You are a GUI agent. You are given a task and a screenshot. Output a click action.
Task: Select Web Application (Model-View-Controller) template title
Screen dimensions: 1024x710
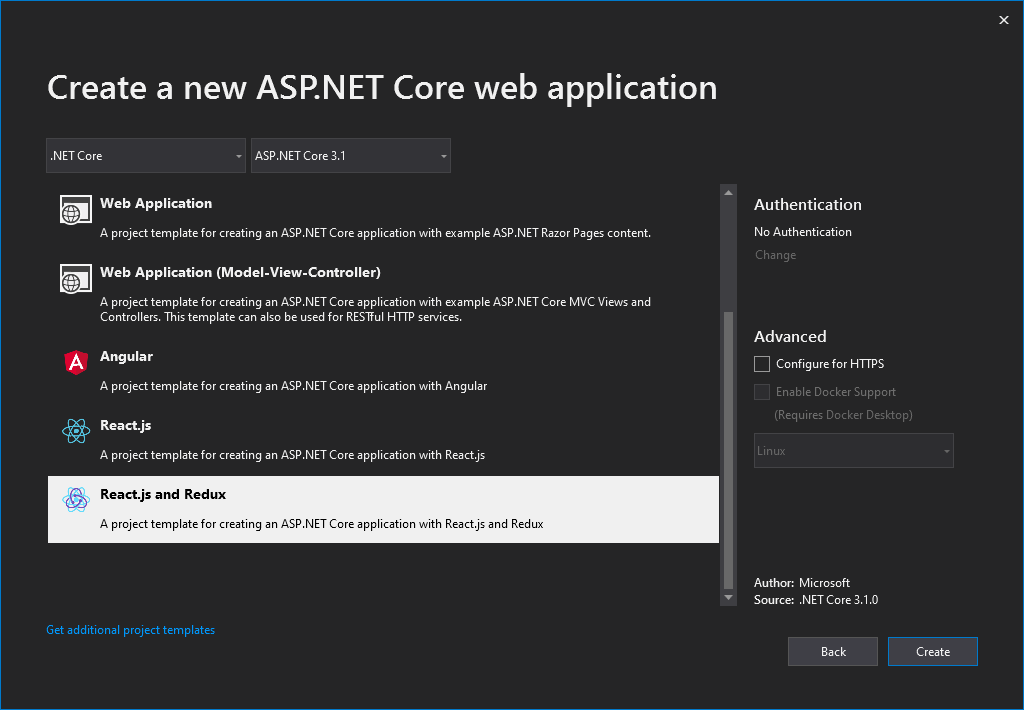pos(240,272)
